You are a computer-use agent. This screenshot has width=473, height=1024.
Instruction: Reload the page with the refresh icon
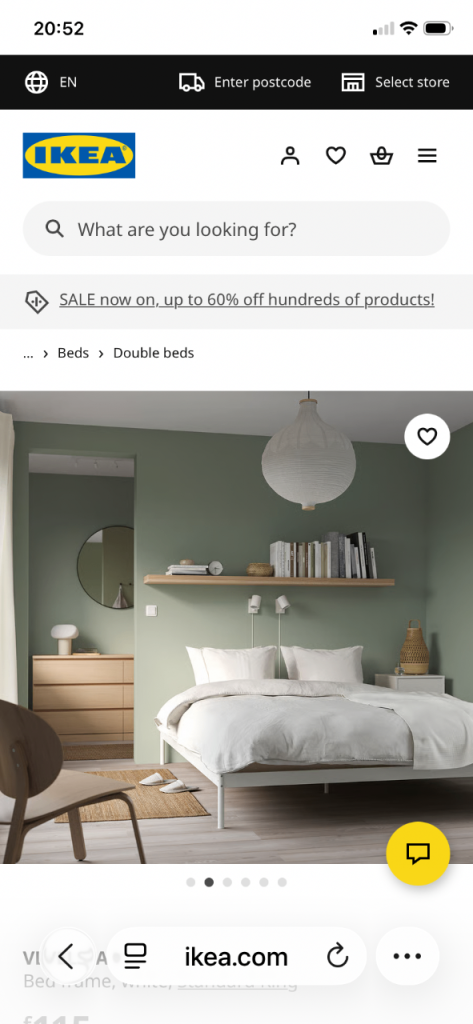click(x=338, y=957)
